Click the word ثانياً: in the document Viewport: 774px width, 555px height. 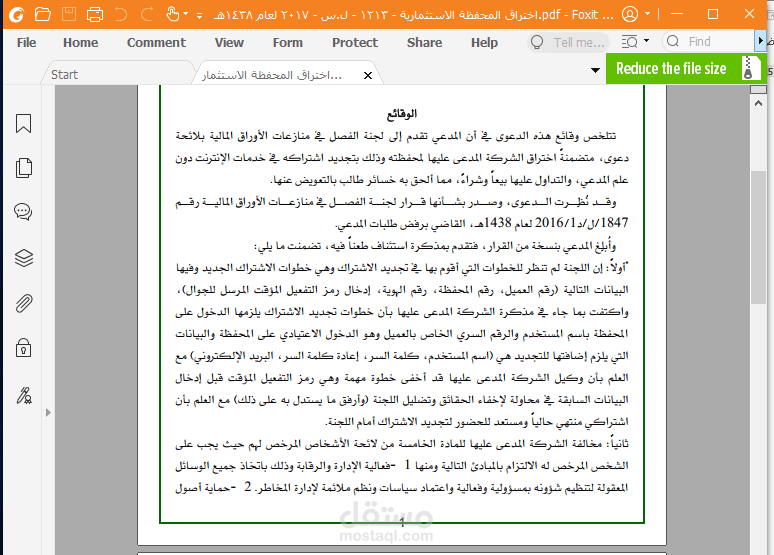tap(617, 443)
